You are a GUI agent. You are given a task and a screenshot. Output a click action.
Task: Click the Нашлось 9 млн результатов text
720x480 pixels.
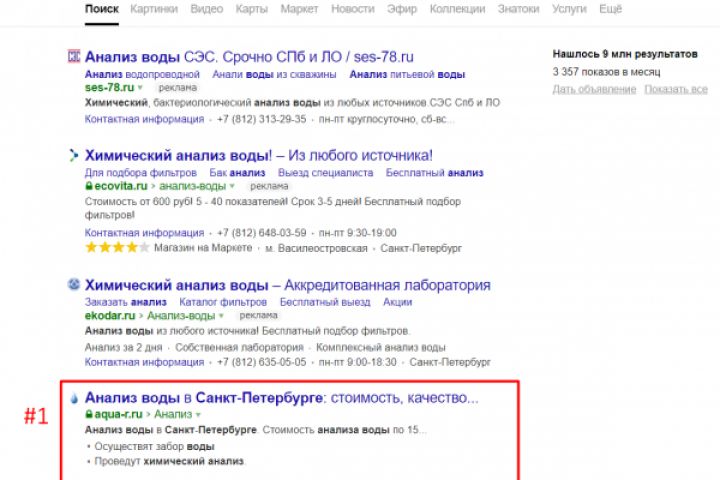click(x=625, y=54)
